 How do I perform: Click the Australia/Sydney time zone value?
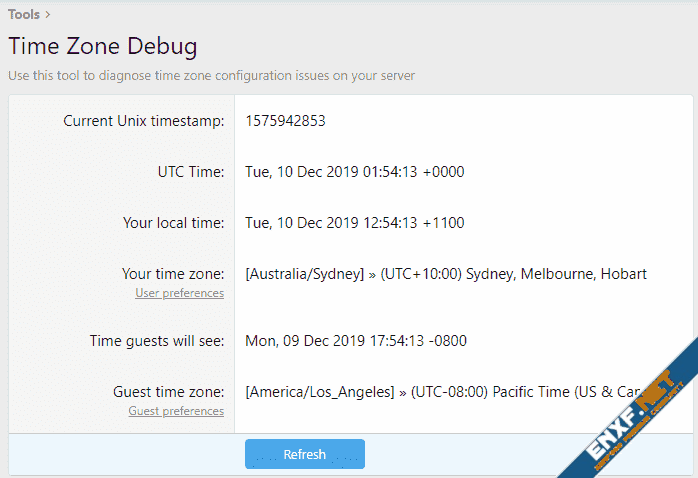(445, 274)
